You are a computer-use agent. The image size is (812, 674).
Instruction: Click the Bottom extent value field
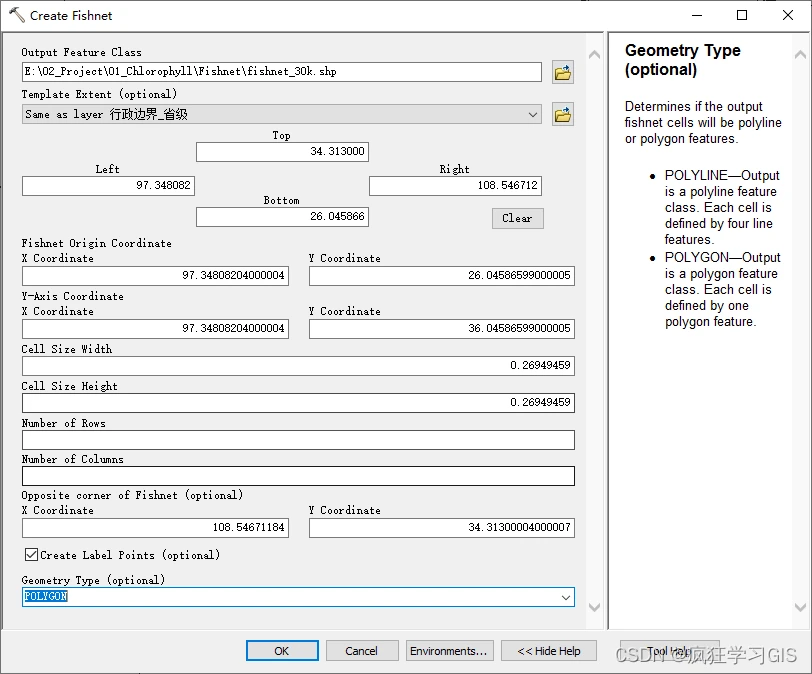(282, 217)
